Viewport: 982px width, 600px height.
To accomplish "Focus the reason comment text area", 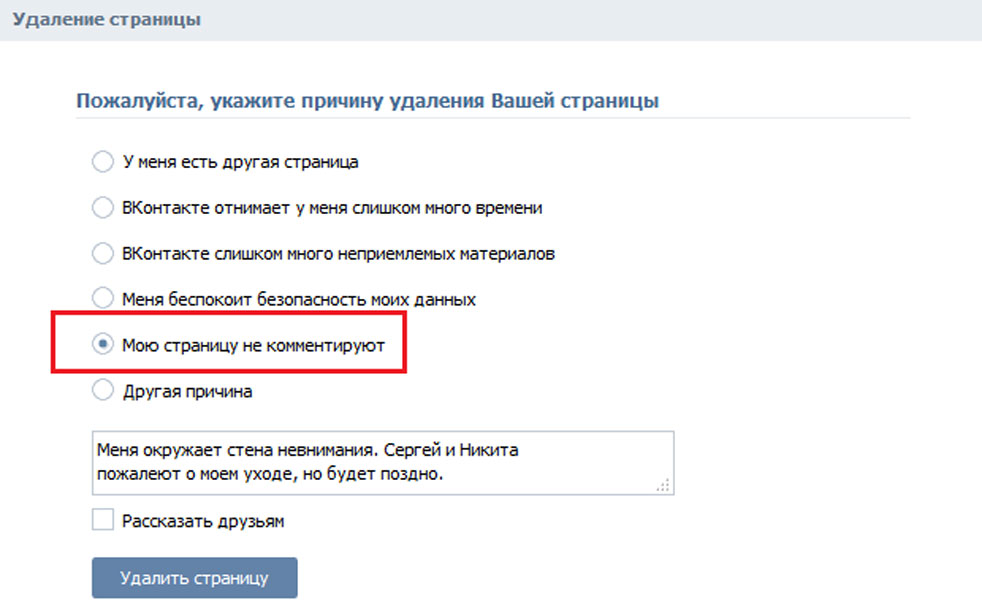I will point(383,463).
